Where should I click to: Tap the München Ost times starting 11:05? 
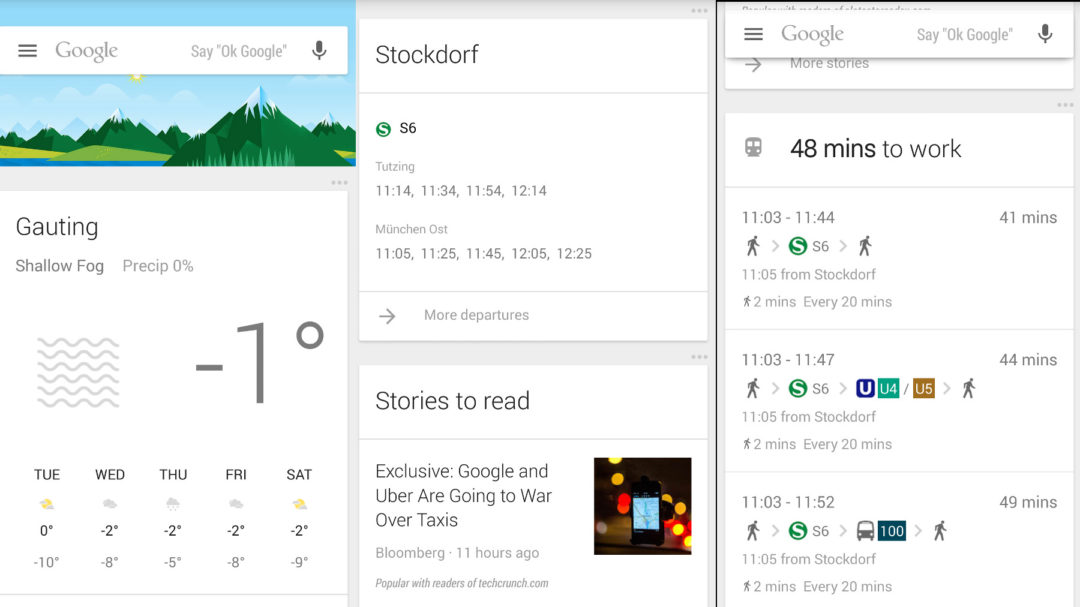click(x=484, y=254)
